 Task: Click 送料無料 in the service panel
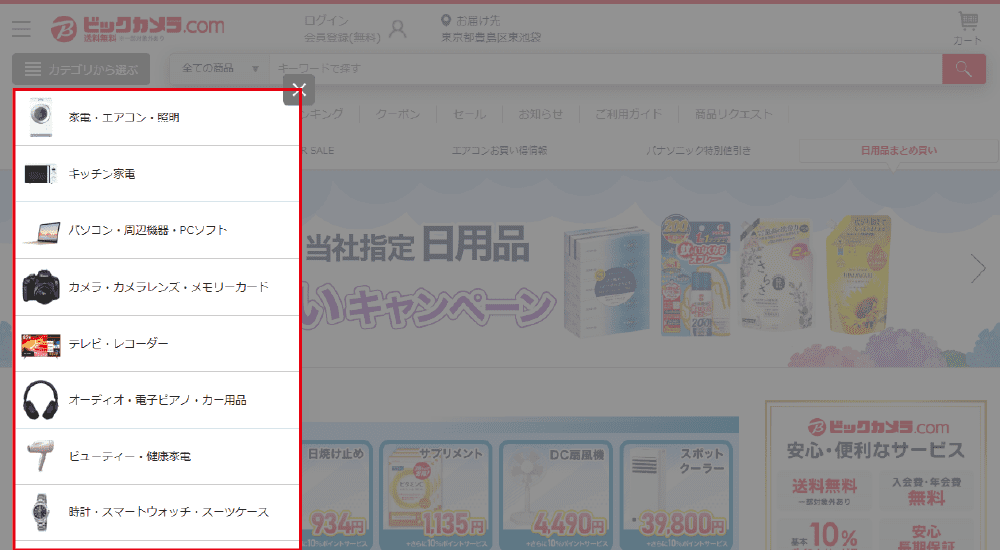point(825,490)
